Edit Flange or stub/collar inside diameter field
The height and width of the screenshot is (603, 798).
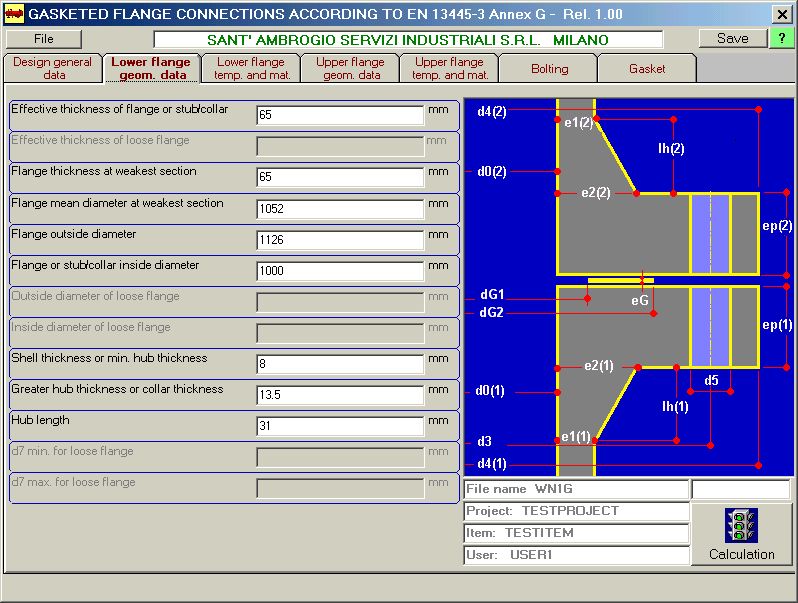340,271
